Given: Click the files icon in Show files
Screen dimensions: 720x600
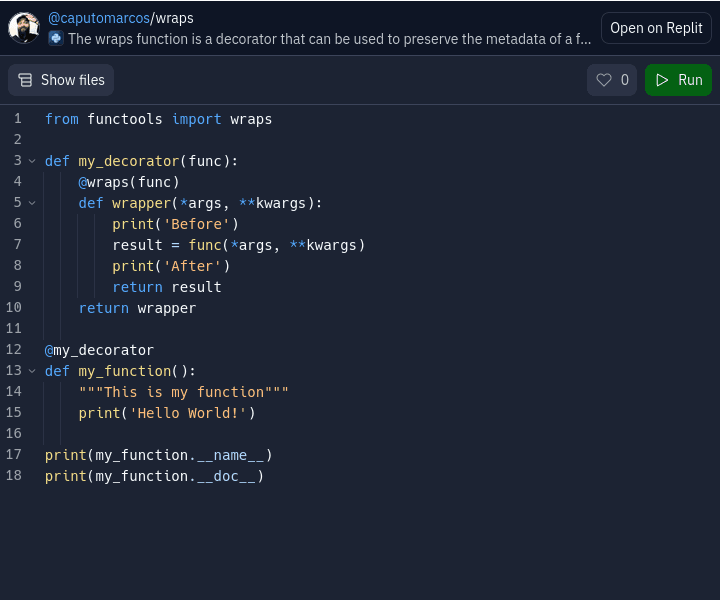Looking at the screenshot, I should tap(25, 80).
